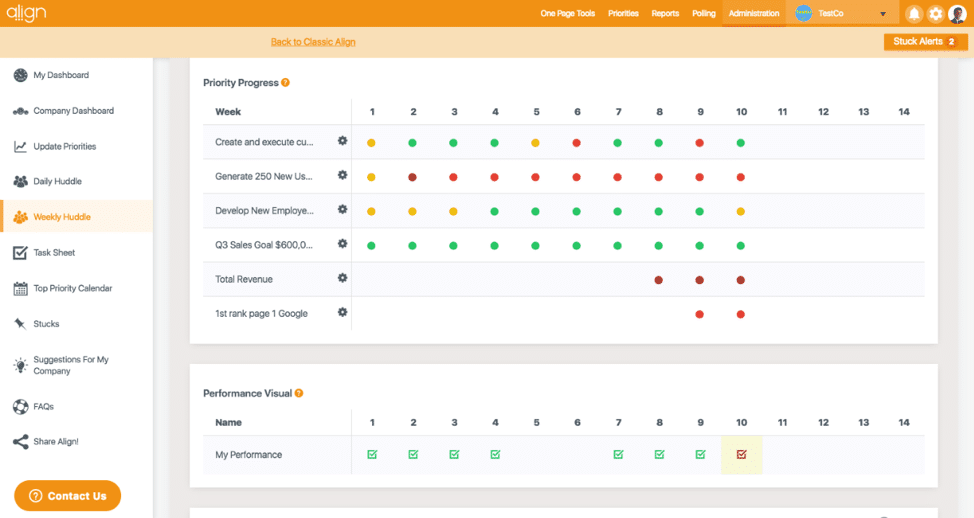Click the Q3 Sales Goal priority name
The height and width of the screenshot is (518, 974).
(264, 245)
